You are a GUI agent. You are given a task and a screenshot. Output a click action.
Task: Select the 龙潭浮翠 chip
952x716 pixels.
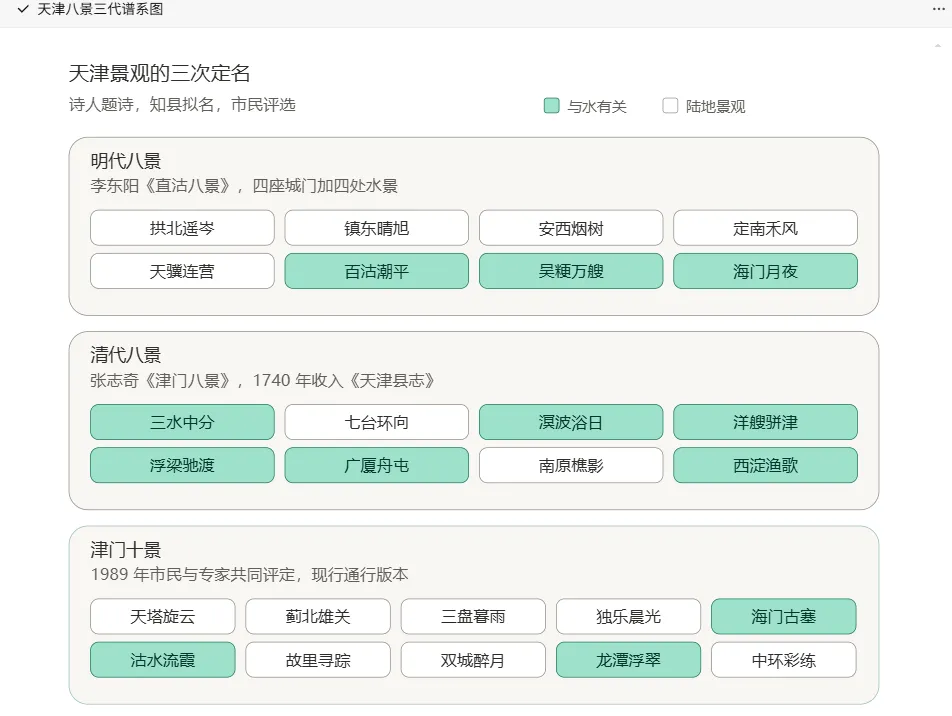tap(628, 660)
